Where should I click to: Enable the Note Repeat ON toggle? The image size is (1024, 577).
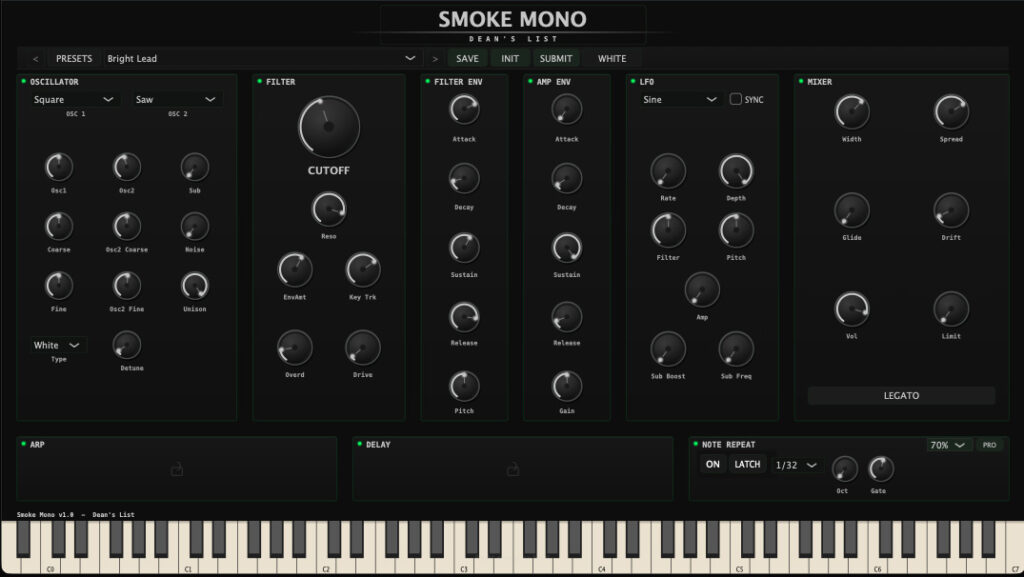tap(712, 464)
